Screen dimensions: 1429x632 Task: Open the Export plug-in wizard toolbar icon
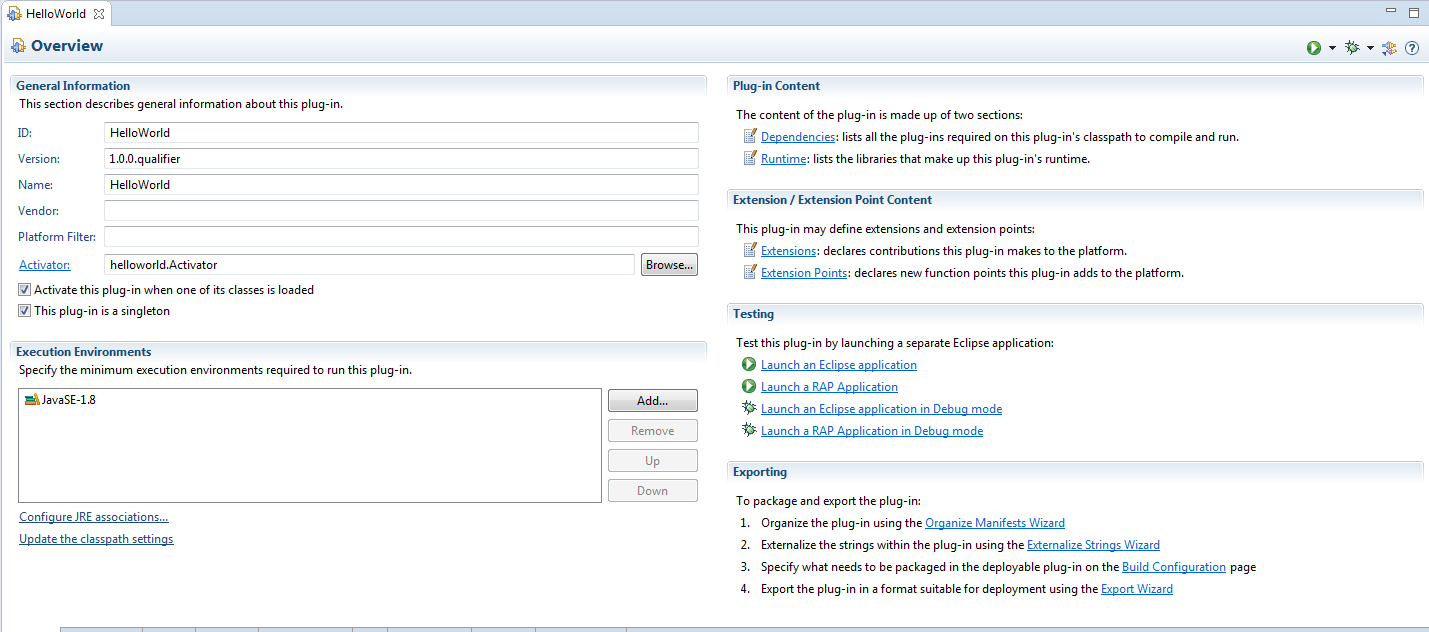click(1388, 47)
